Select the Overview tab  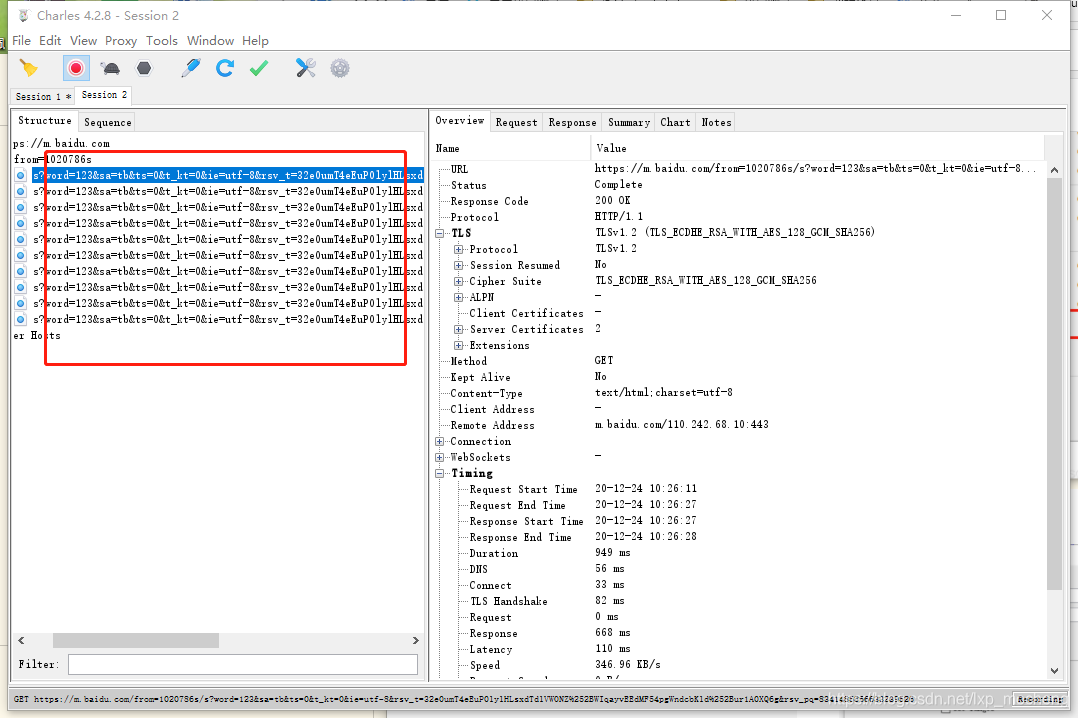459,120
